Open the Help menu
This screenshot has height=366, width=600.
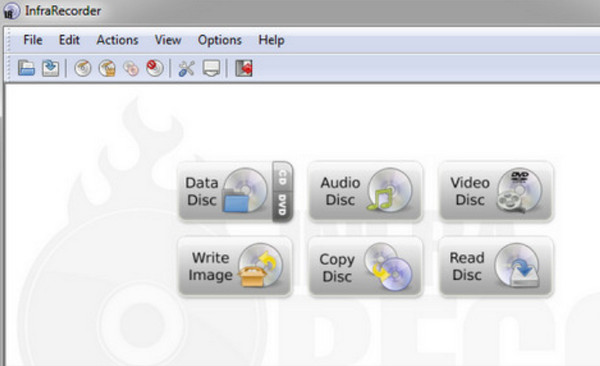pos(271,40)
